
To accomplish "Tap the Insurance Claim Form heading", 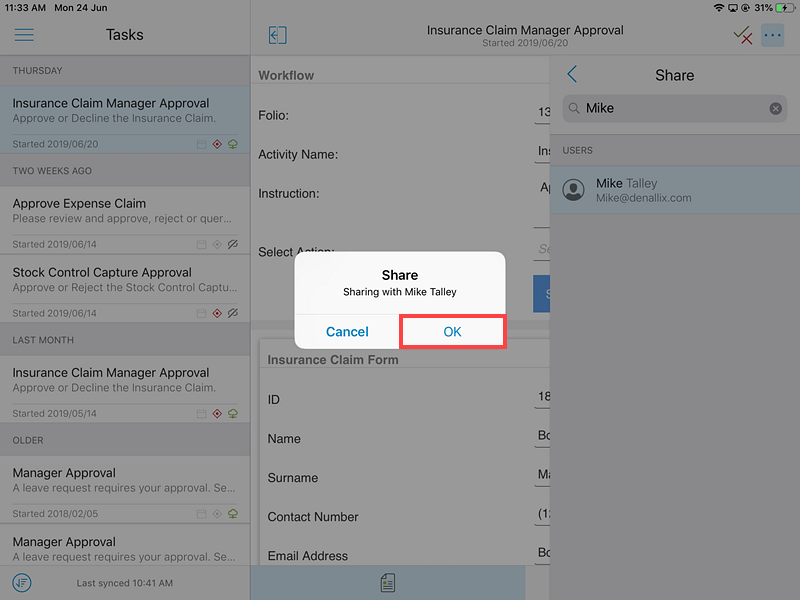I will (x=333, y=360).
